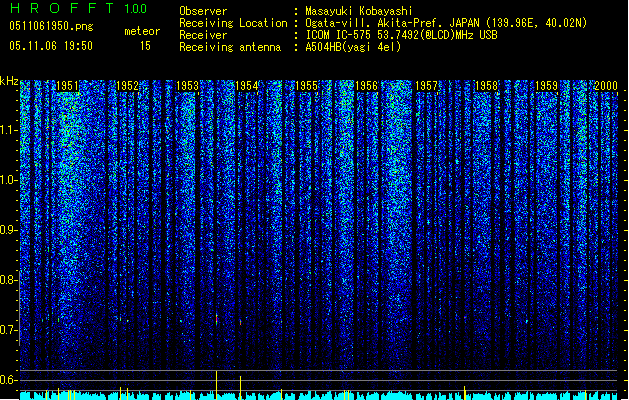The image size is (629, 400).
Task: Click the Receiving antenna label
Action: tap(230, 47)
